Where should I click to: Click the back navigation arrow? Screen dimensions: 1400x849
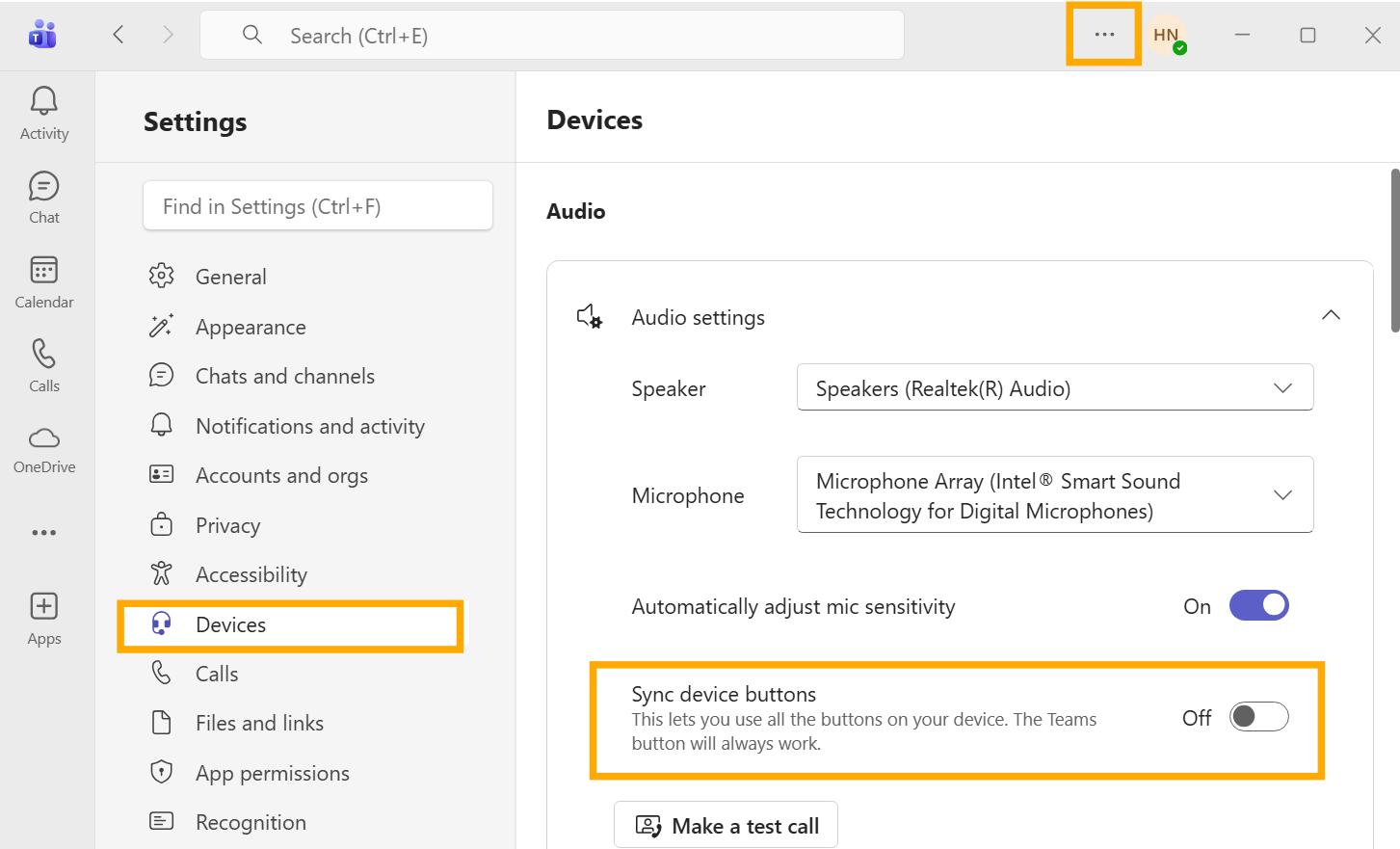coord(119,35)
